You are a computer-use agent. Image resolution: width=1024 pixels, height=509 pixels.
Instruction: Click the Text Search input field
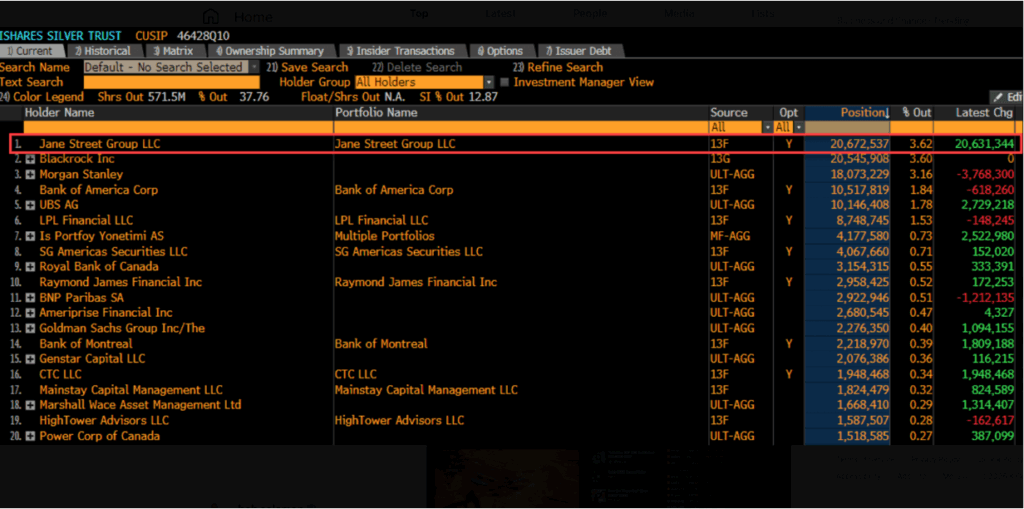[171, 82]
